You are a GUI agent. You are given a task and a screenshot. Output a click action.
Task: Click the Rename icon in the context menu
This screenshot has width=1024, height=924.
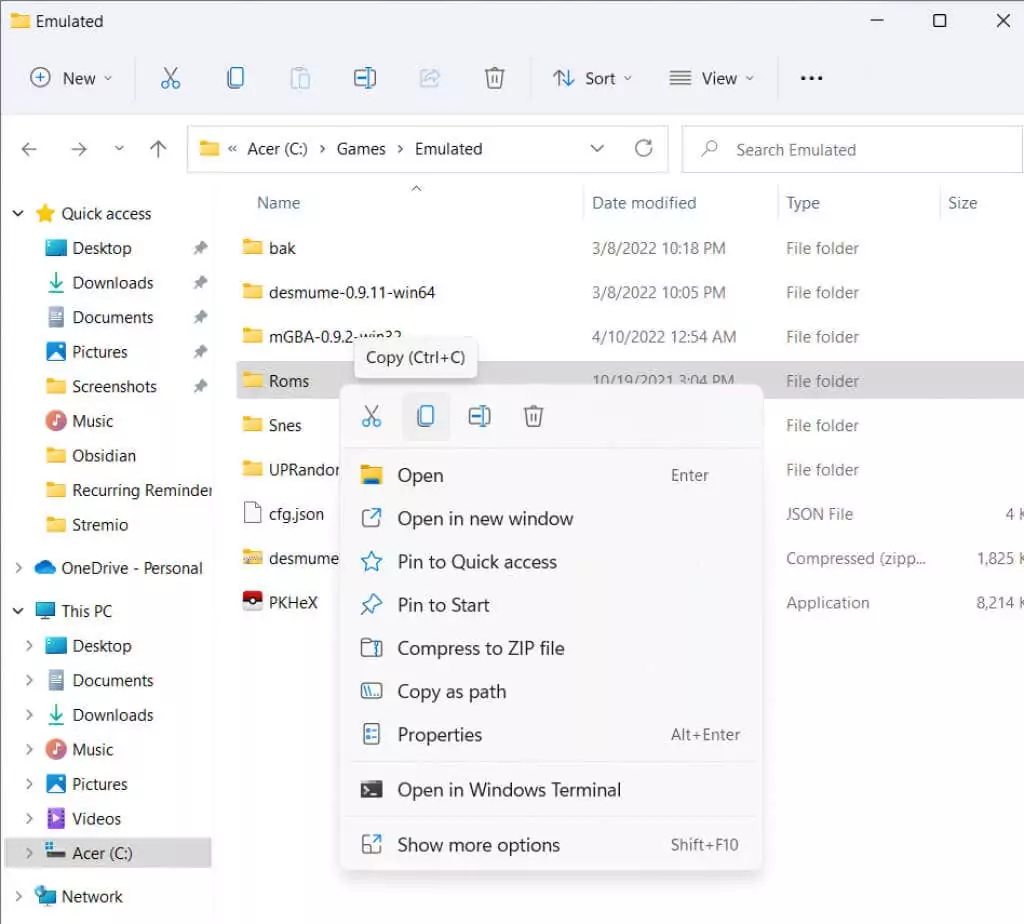coord(480,416)
